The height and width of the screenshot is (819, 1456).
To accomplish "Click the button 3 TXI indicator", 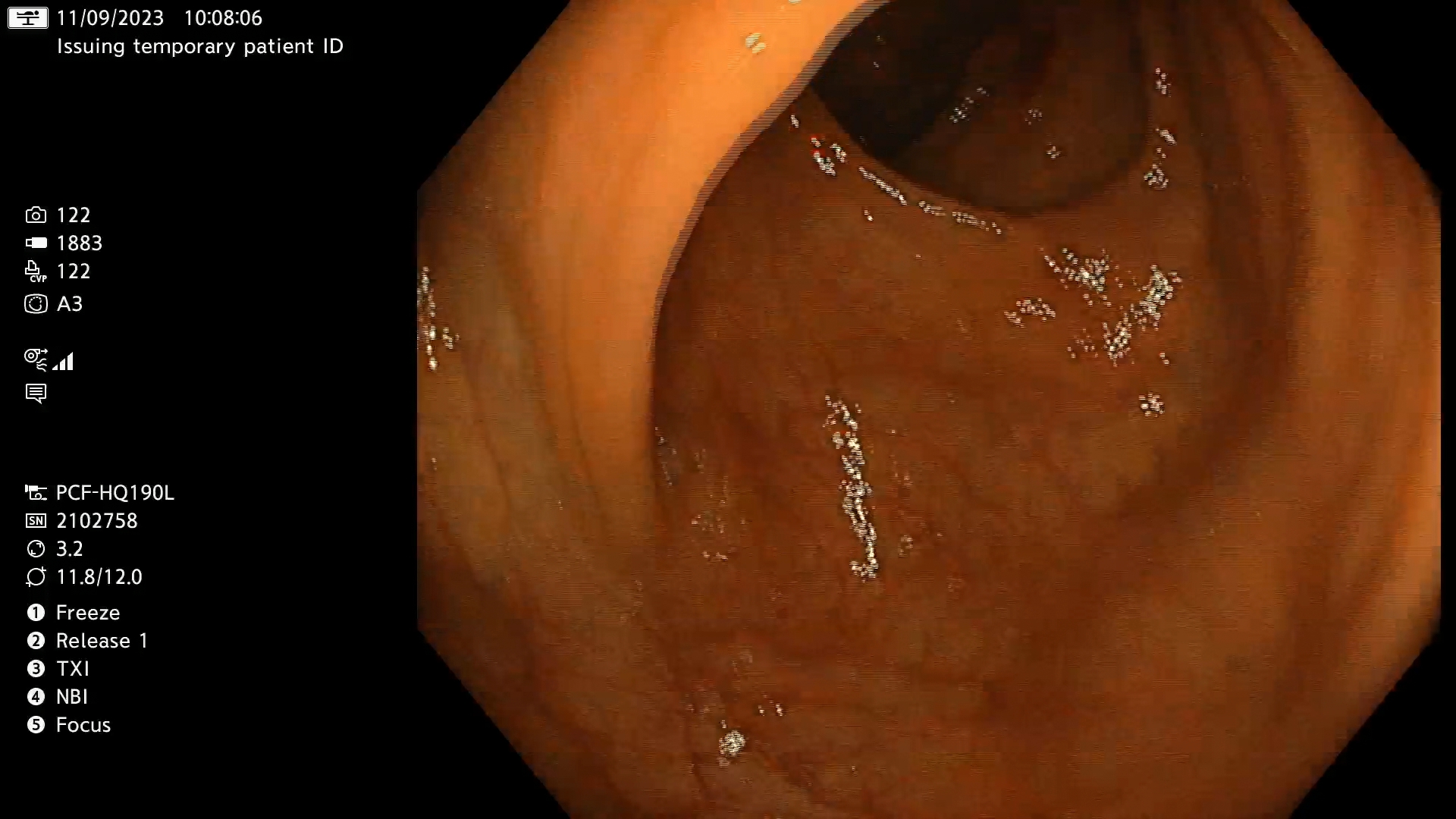I will [36, 669].
